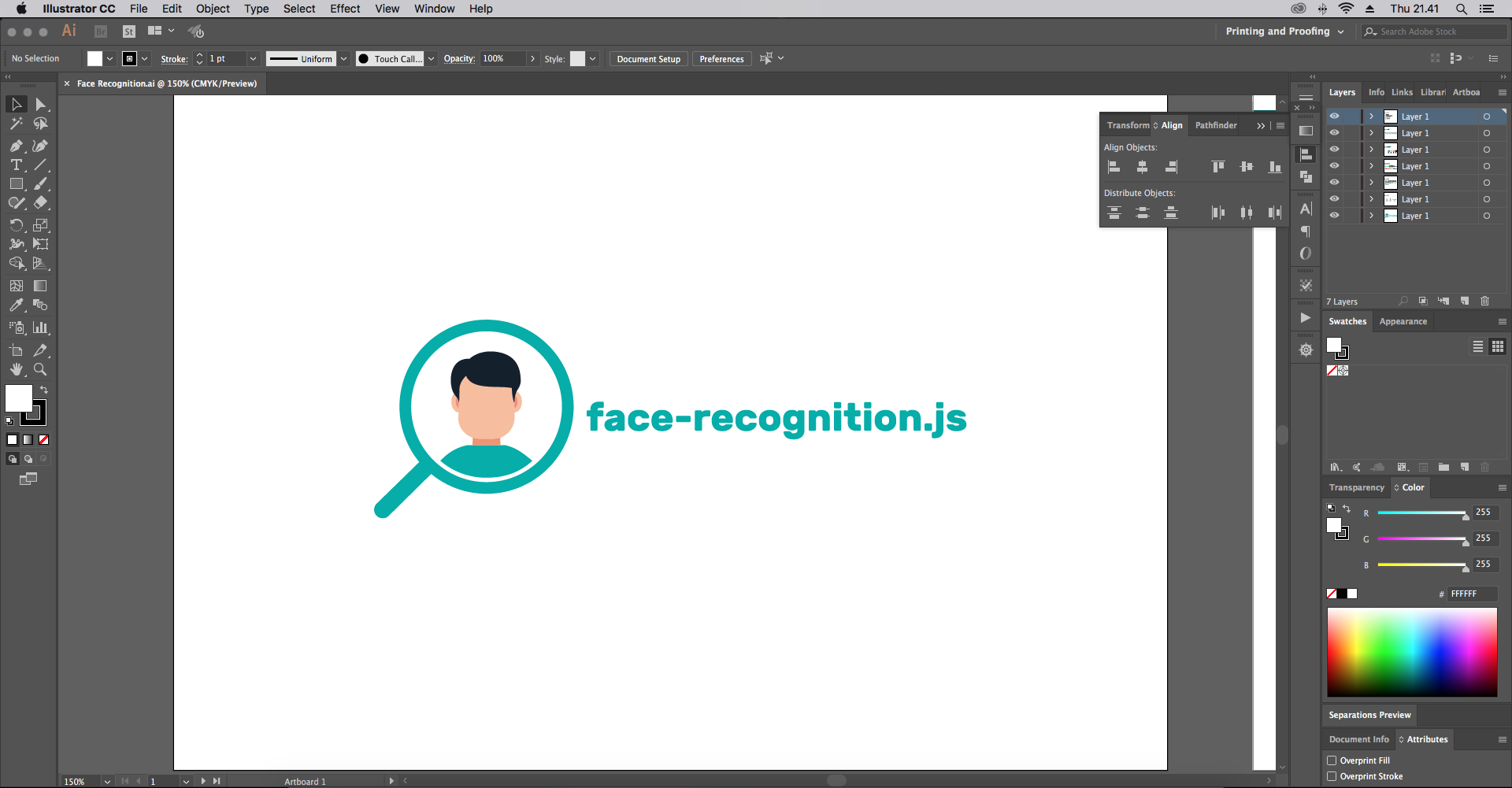Screen dimensions: 1512x788
Task: Pick a color from the spectrum bar
Action: [1412, 652]
